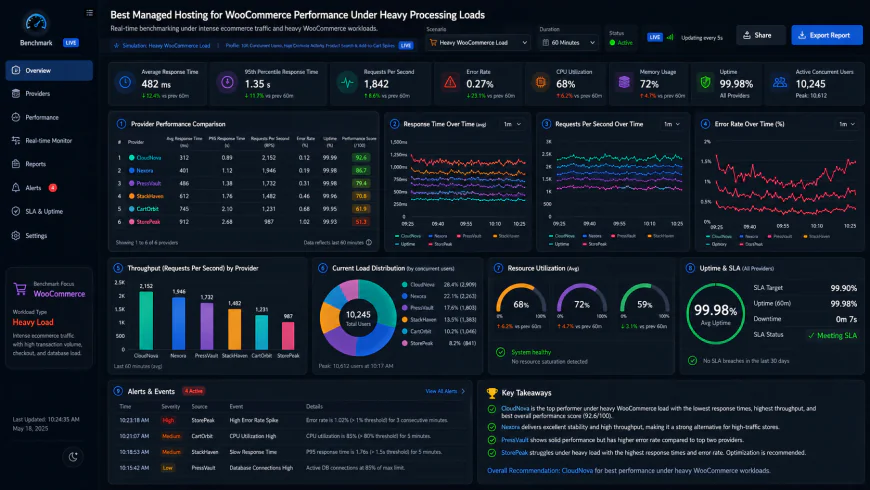This screenshot has height=490, width=870.
Task: Toggle dark mode moon icon
Action: (x=73, y=457)
